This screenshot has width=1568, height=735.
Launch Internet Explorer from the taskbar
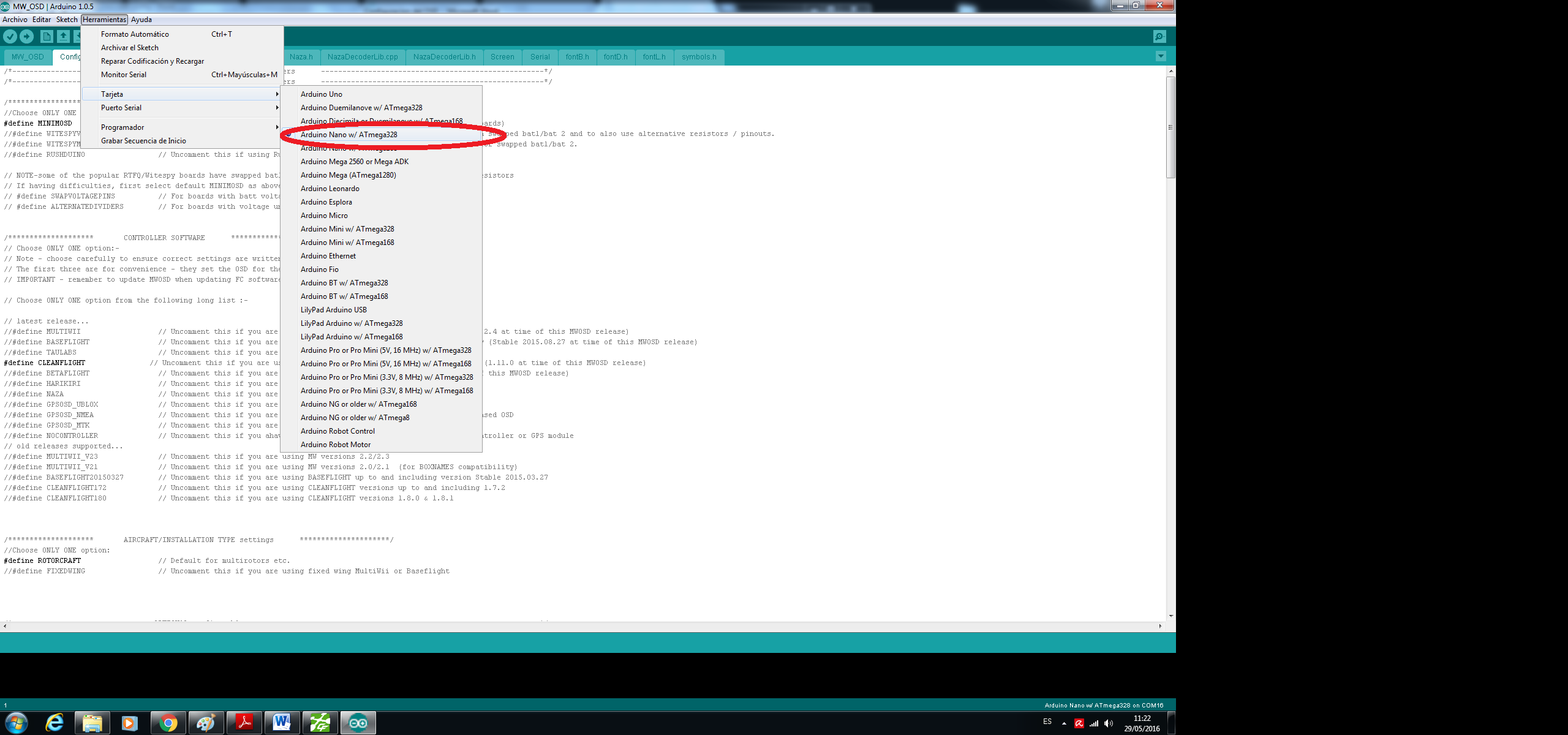[x=55, y=723]
